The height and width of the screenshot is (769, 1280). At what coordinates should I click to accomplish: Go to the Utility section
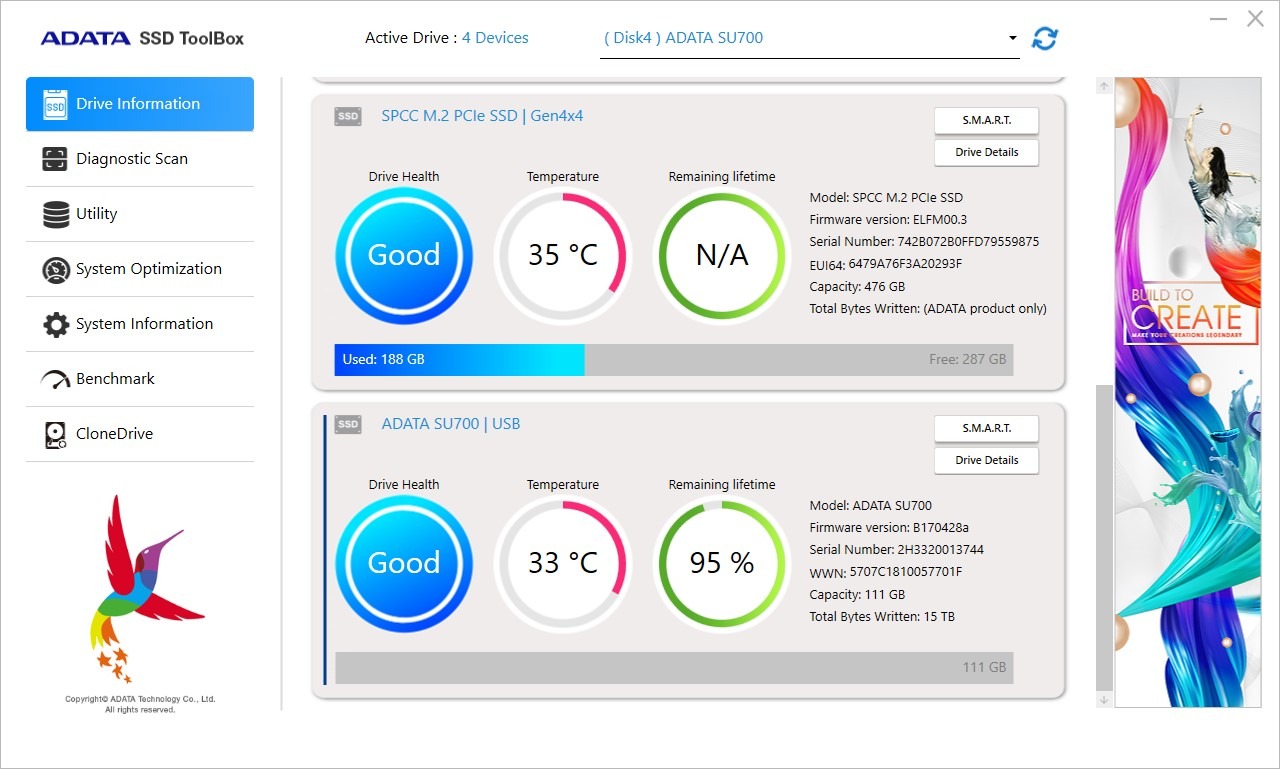pyautogui.click(x=140, y=214)
